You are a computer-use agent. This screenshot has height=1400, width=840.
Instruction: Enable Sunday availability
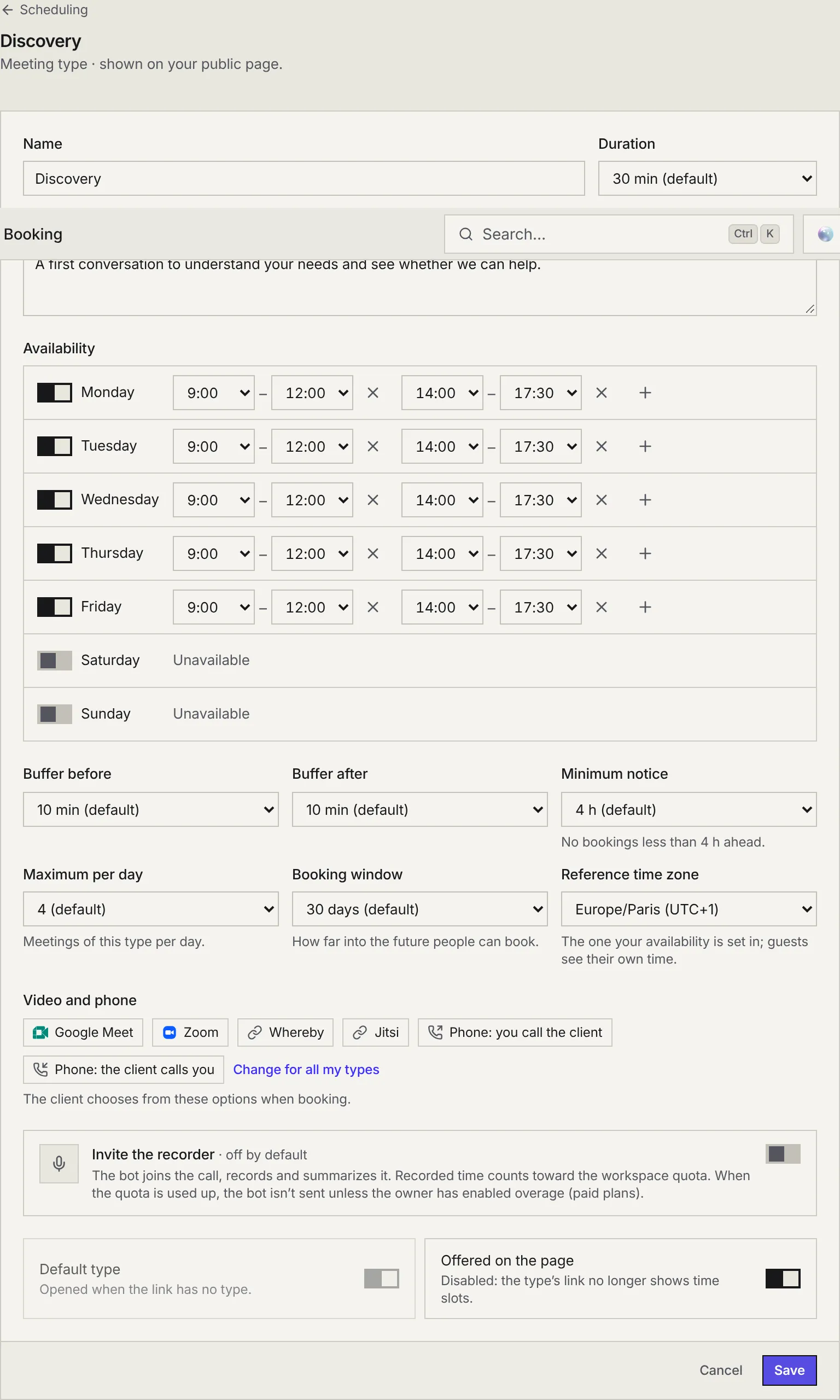[54, 714]
